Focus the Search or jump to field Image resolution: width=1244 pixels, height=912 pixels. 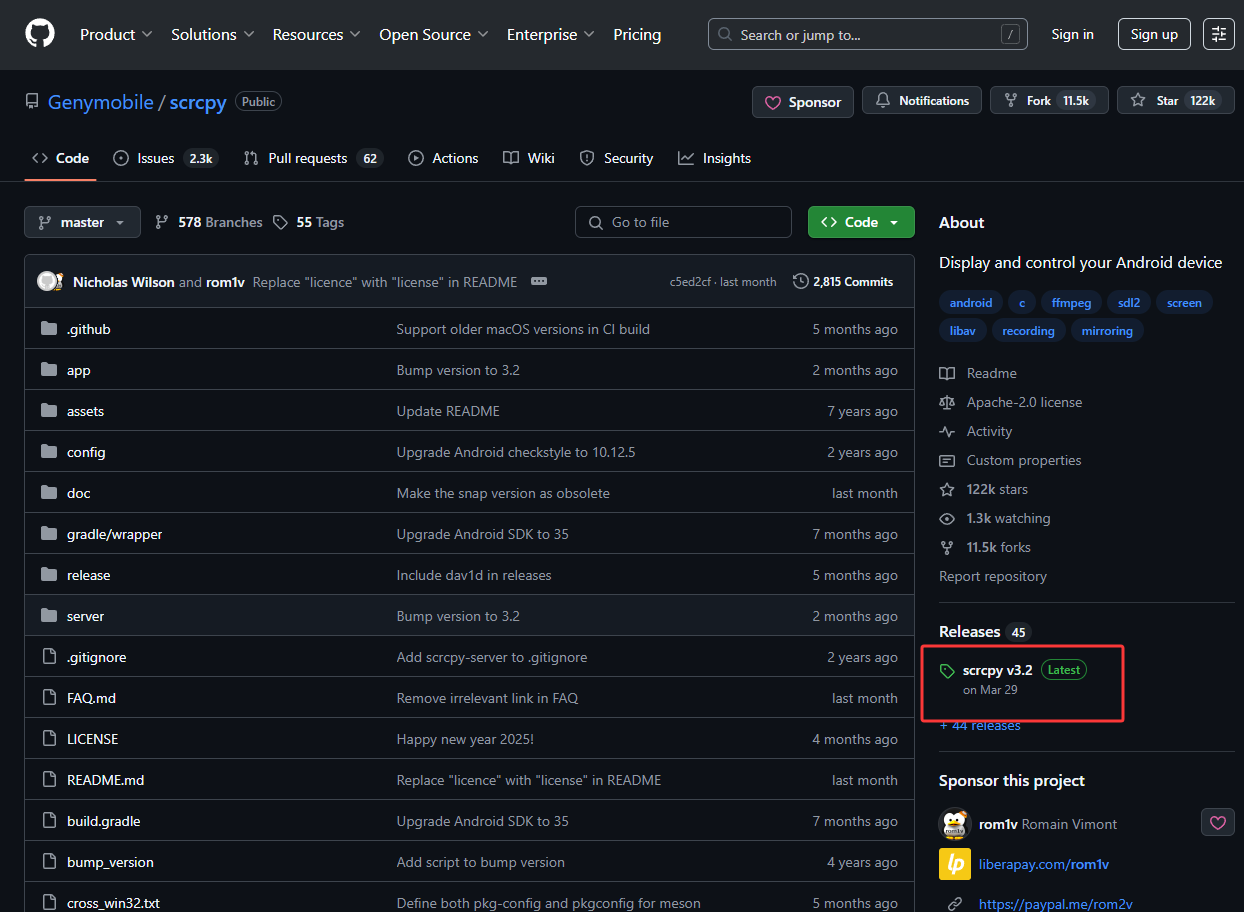pos(869,34)
